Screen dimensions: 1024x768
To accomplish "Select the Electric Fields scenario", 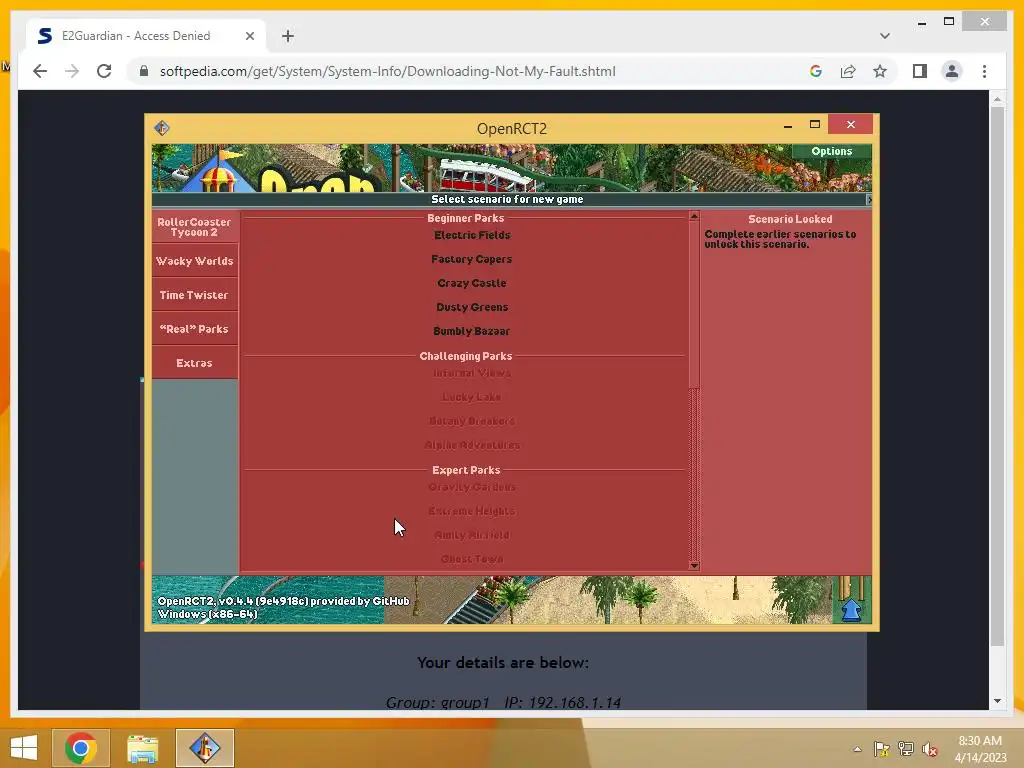I will click(472, 235).
